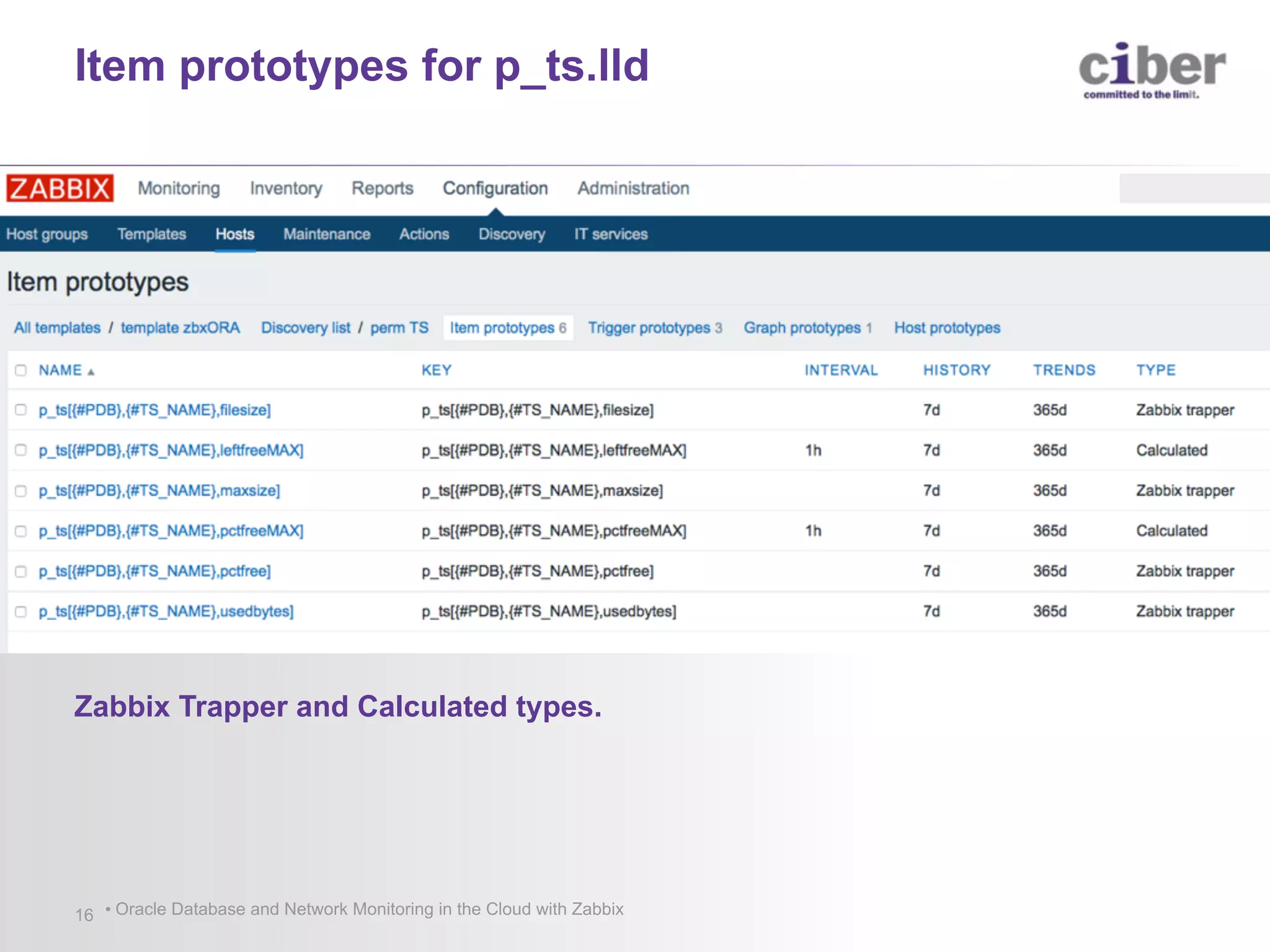Viewport: 1270px width, 952px height.
Task: Switch to the Templates submenu tab
Action: coord(152,234)
